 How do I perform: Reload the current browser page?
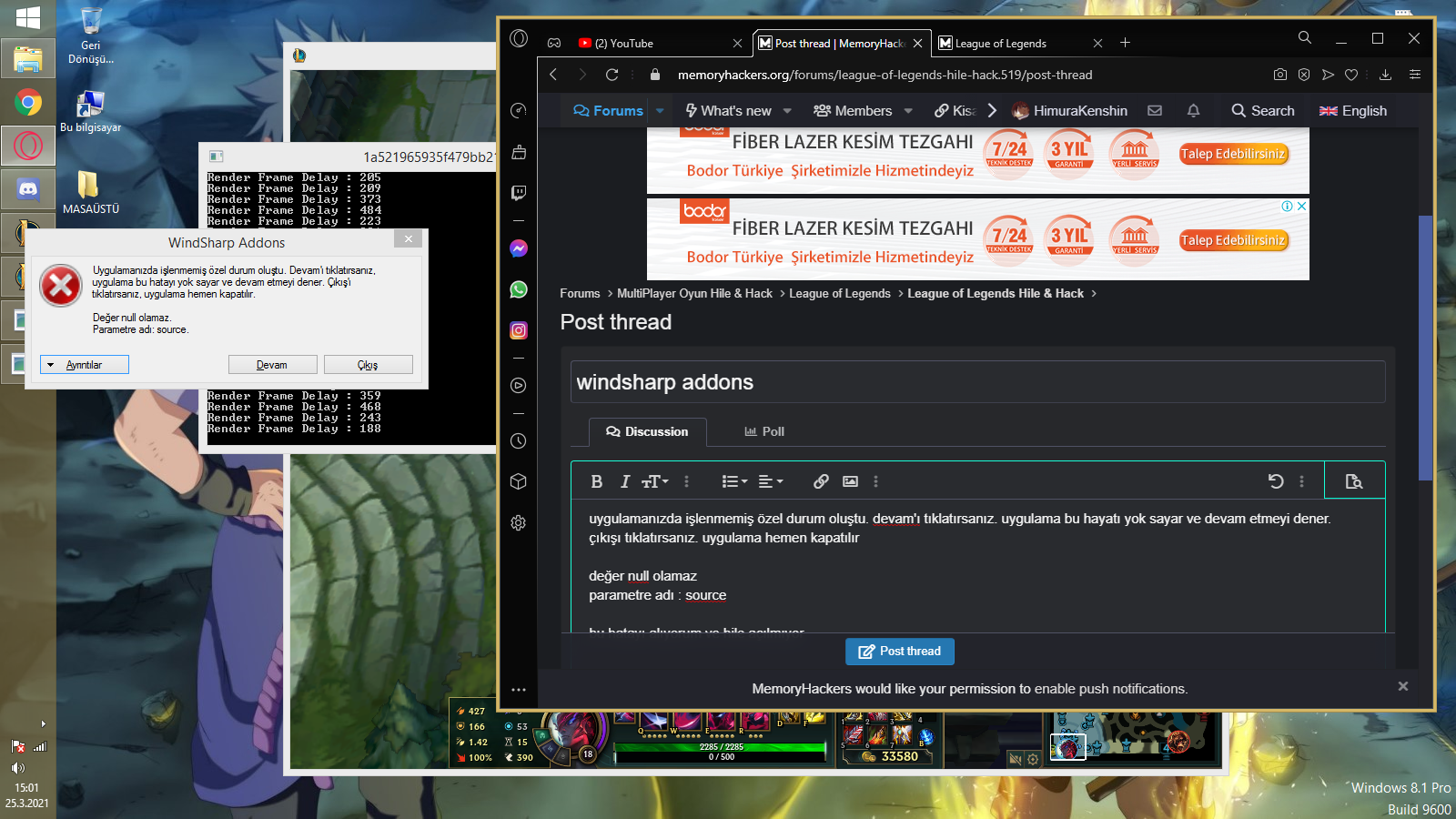(x=612, y=75)
